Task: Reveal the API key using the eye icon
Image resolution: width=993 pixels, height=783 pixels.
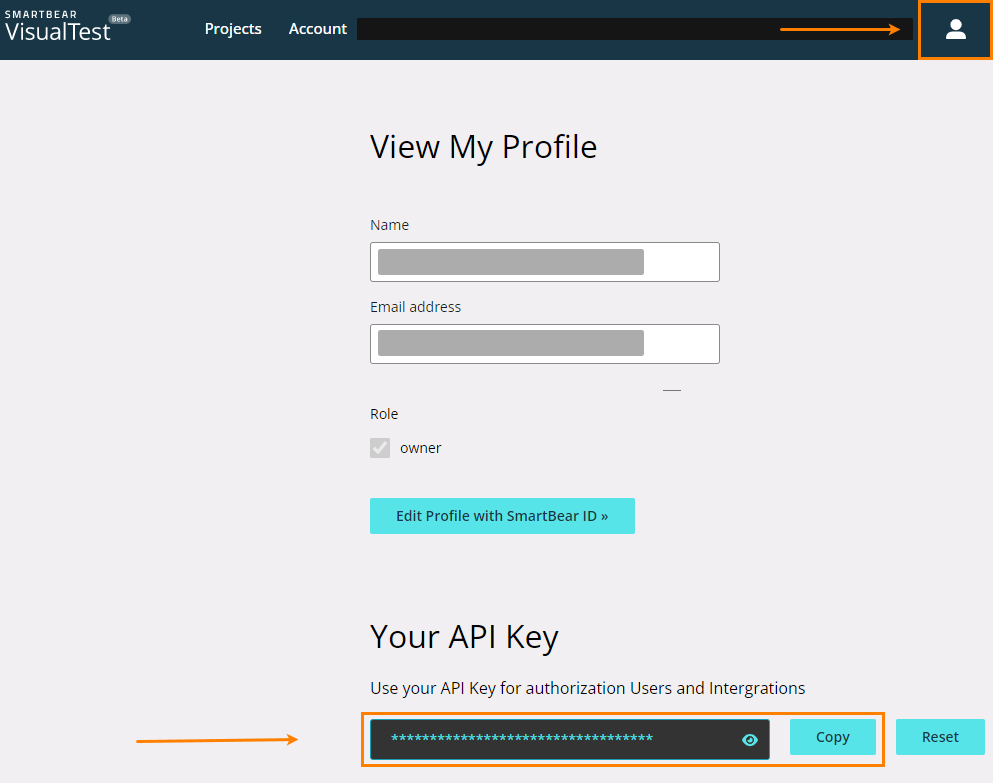Action: 750,739
